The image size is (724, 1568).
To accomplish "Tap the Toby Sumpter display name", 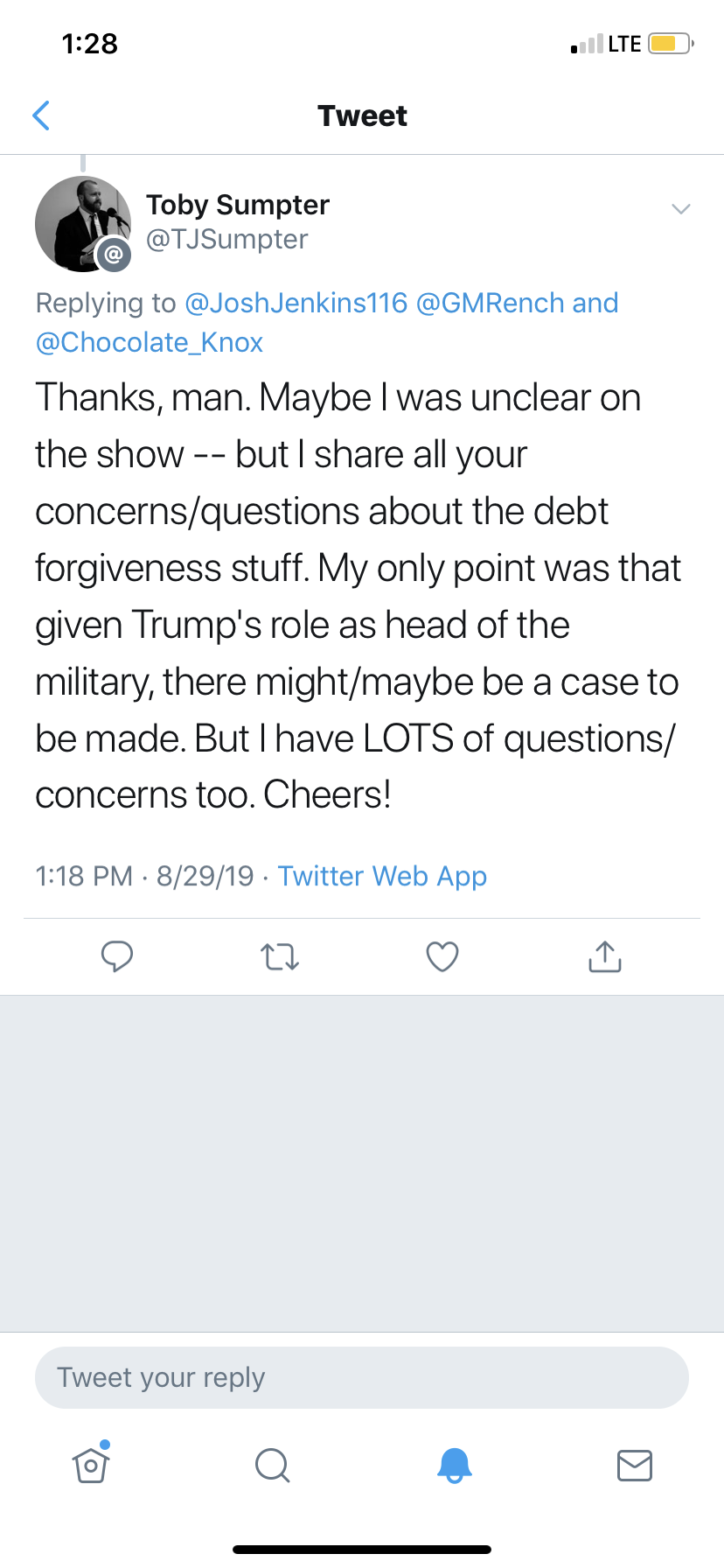I will (238, 205).
